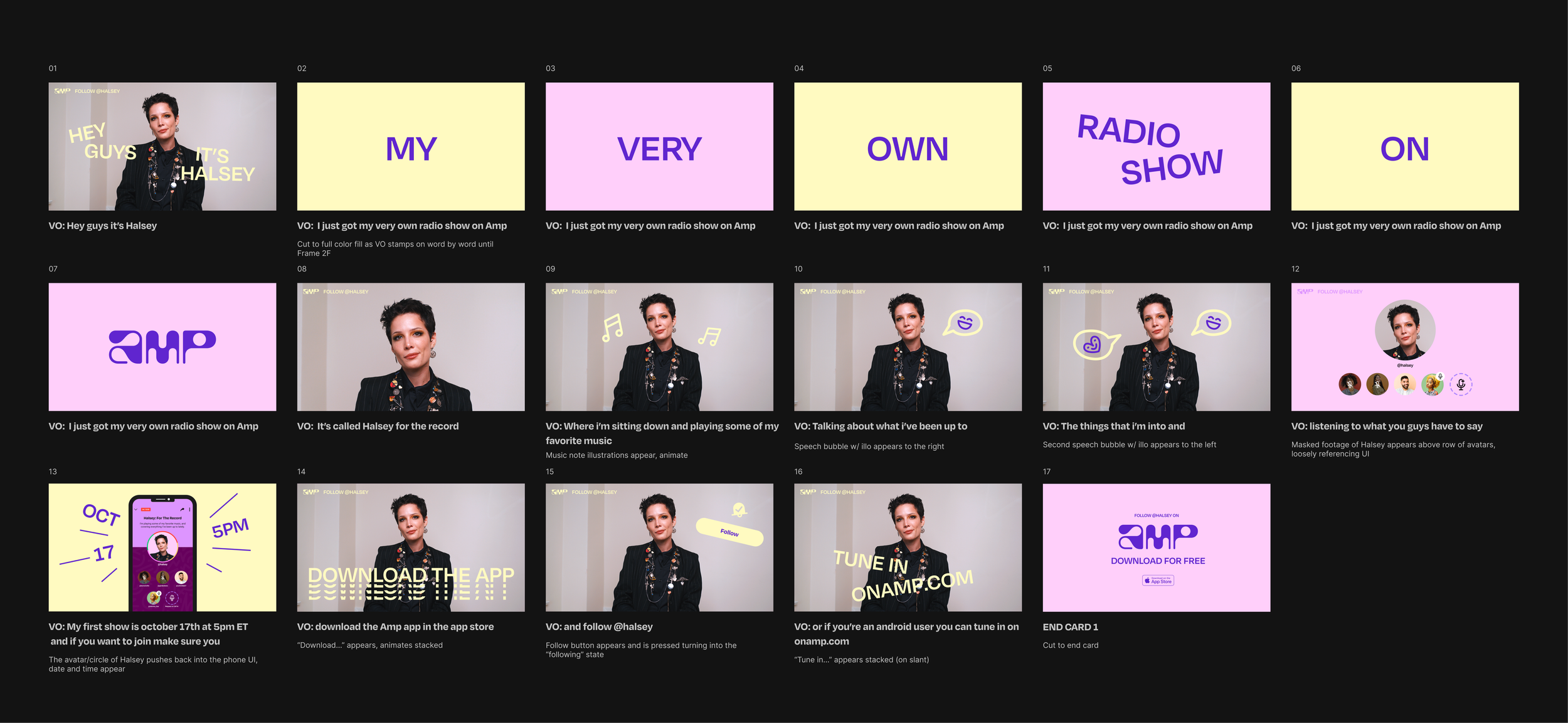Screen dimensions: 1568x723
Task: Click note 'Second speech bubble w/ illo appears to the left'
Action: (x=1130, y=445)
